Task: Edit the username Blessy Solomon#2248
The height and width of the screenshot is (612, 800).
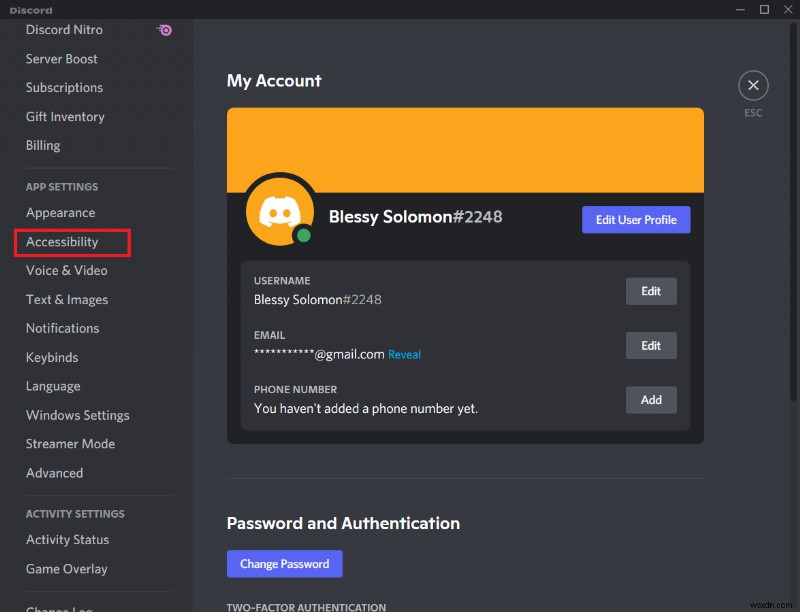Action: (x=651, y=291)
